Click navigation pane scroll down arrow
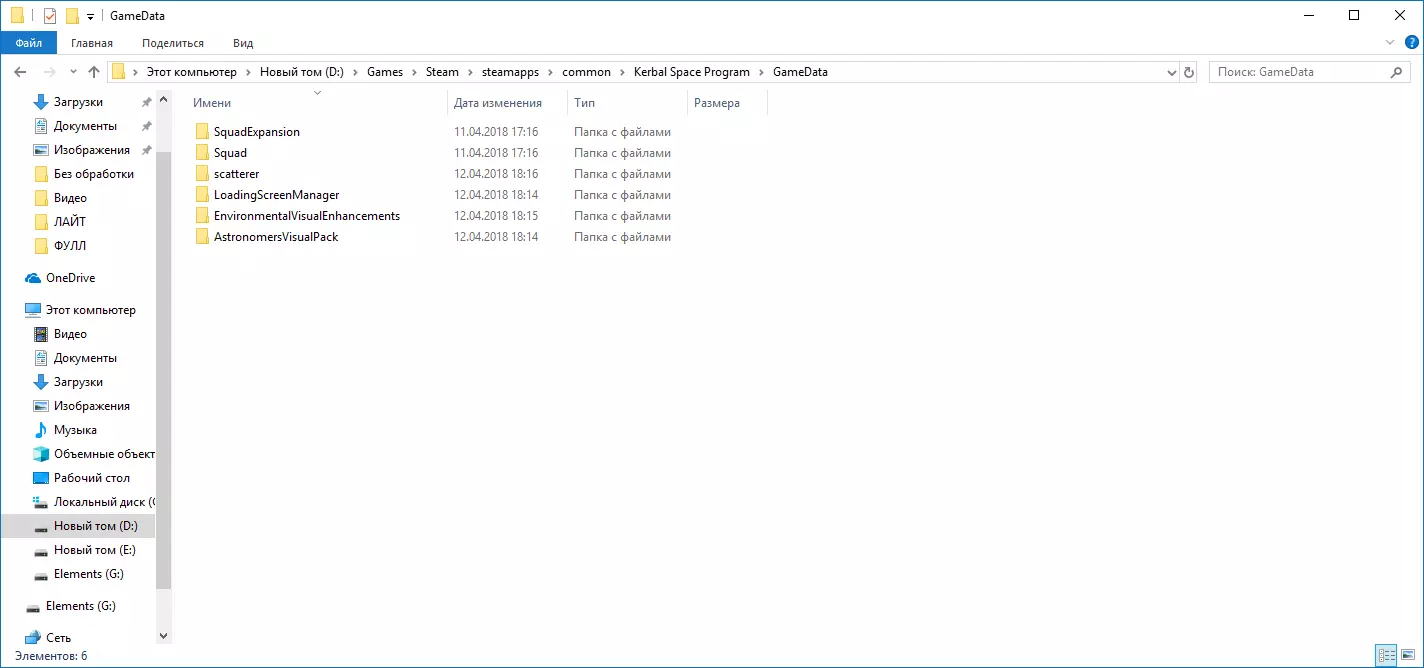This screenshot has height=668, width=1424. (164, 636)
